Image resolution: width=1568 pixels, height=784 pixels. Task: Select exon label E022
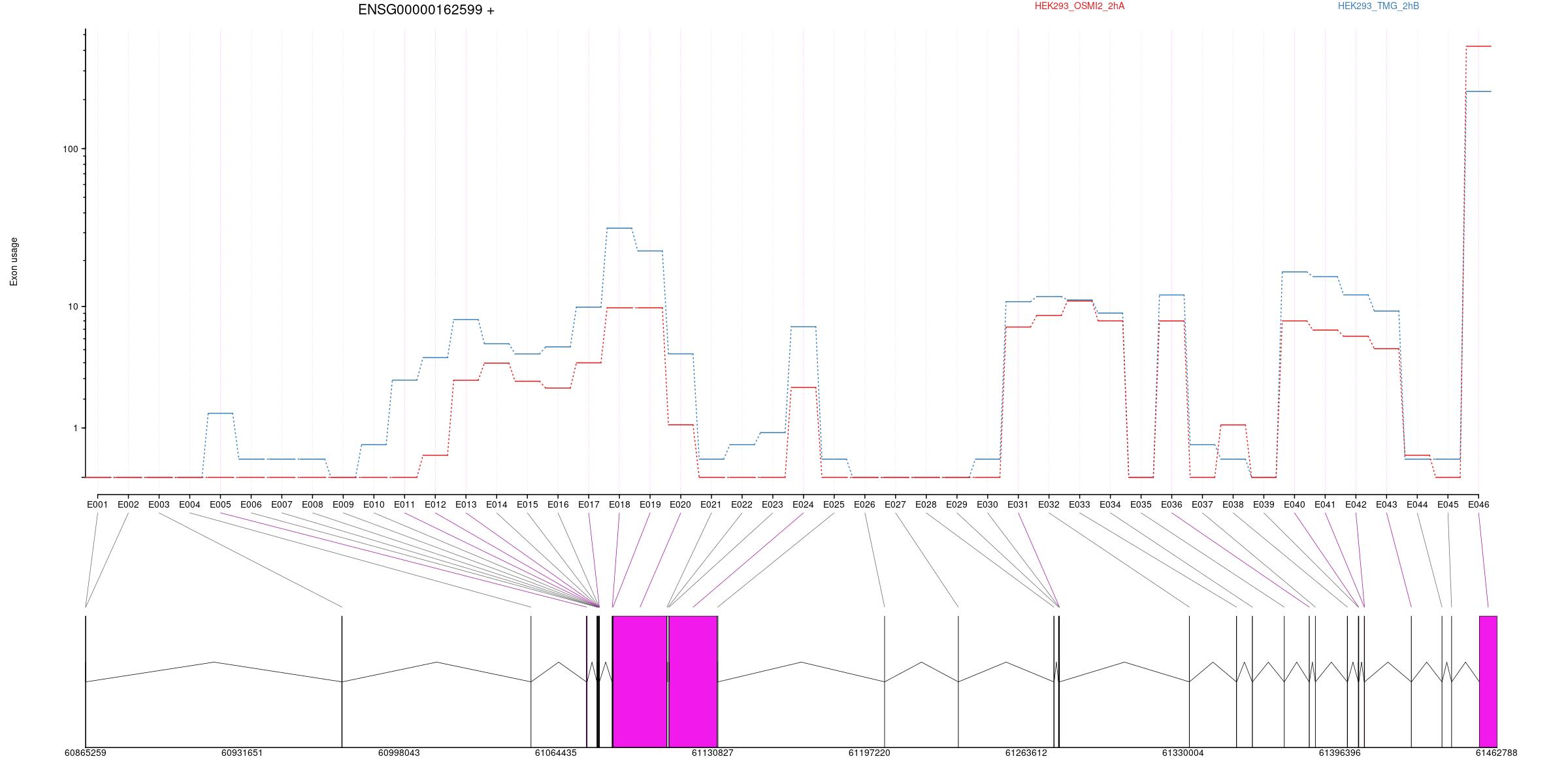(x=742, y=504)
